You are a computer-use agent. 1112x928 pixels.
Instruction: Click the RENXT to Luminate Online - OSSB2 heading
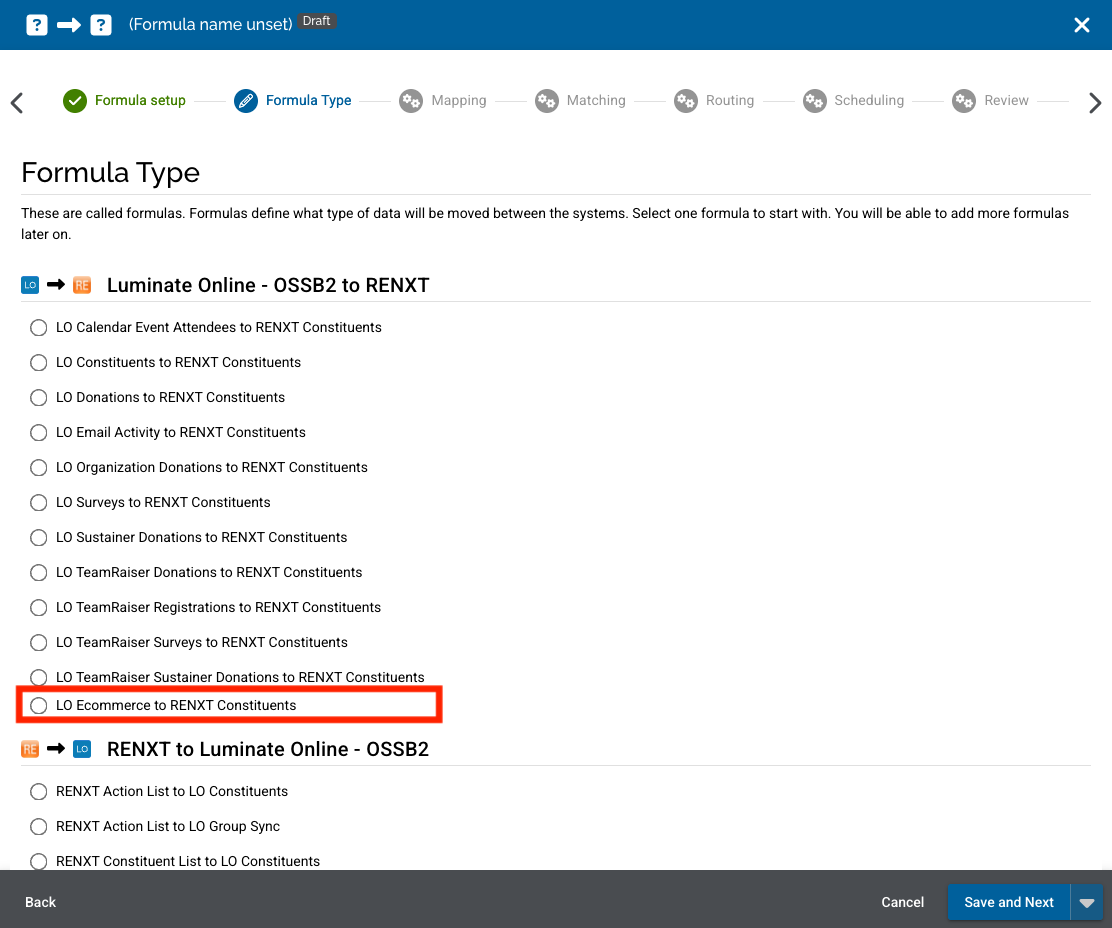268,749
